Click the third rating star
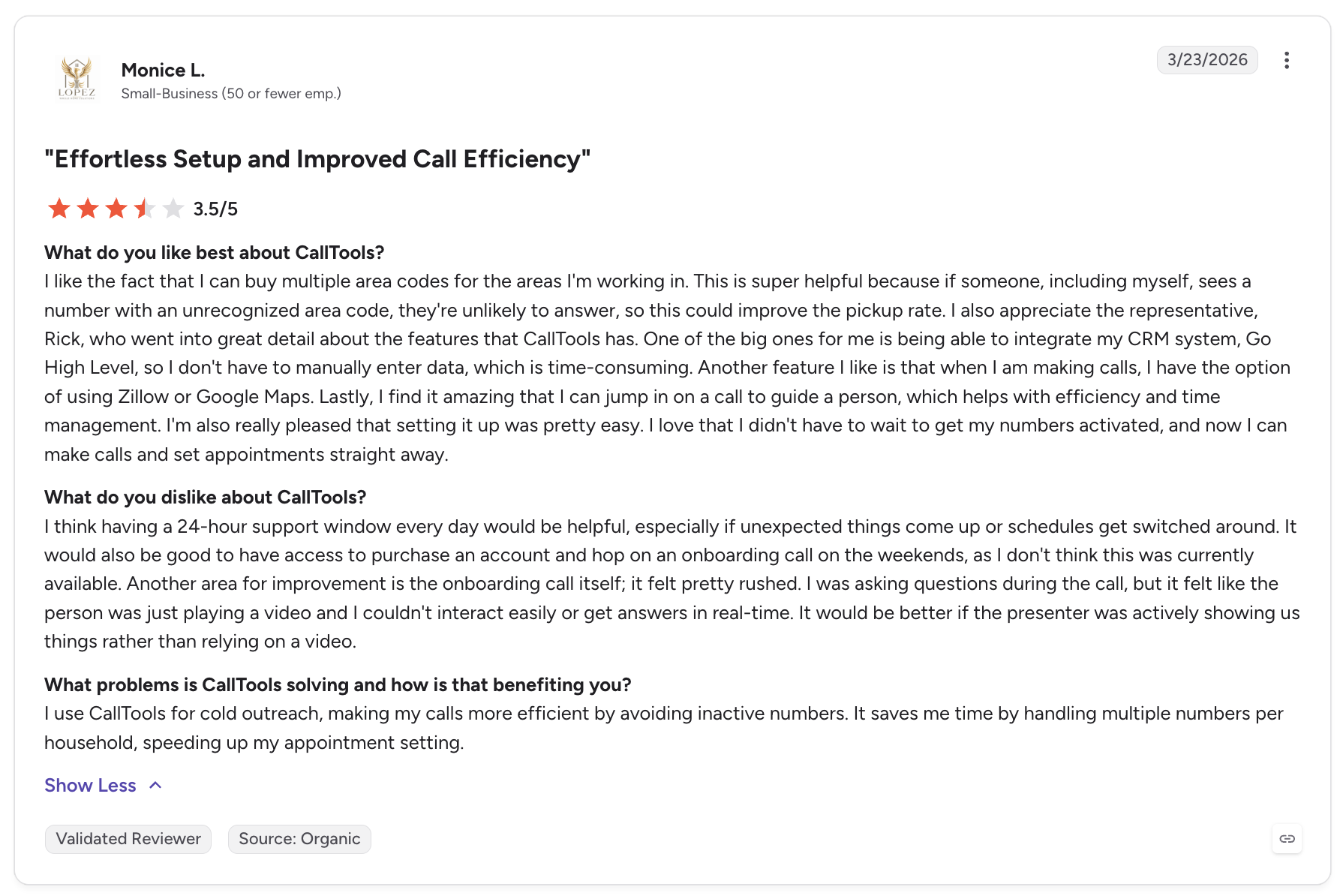 click(x=116, y=209)
